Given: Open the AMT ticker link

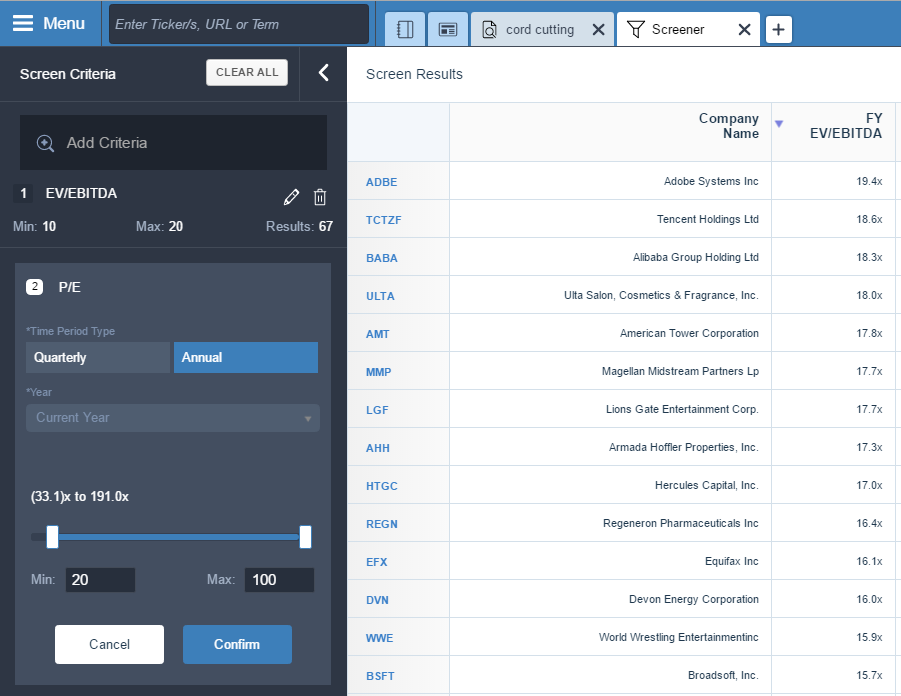Looking at the screenshot, I should (378, 334).
